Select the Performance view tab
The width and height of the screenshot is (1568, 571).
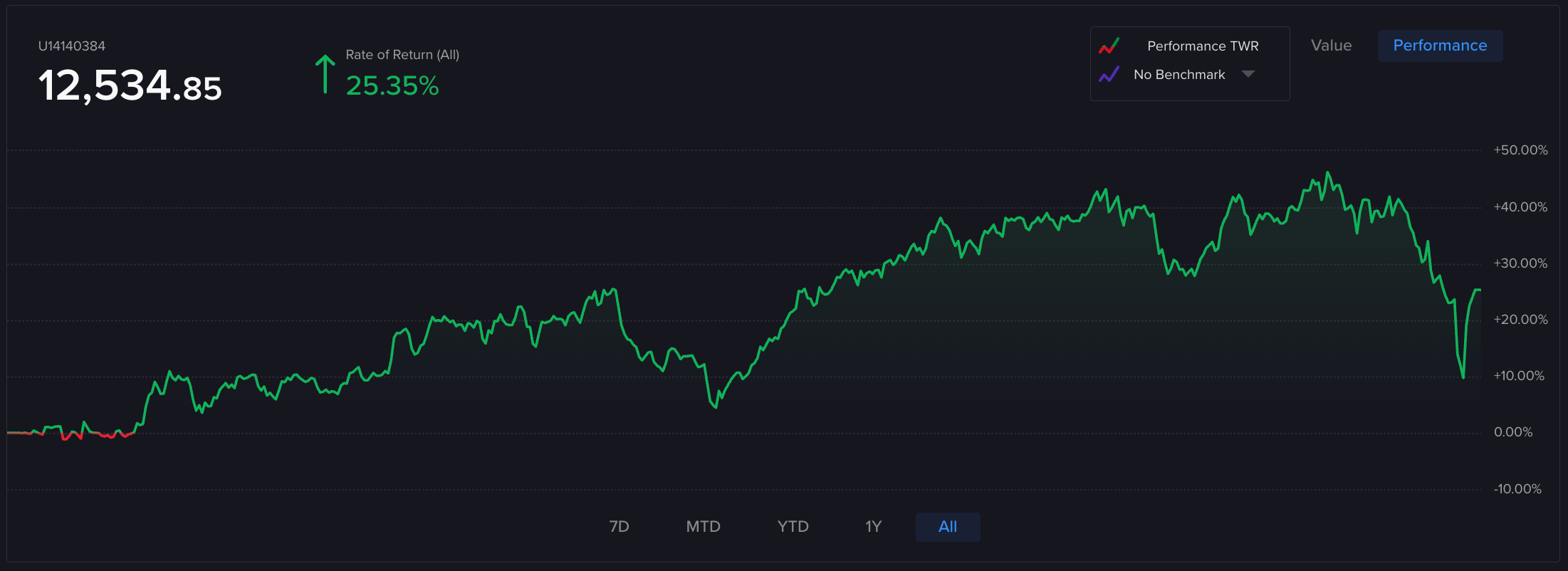tap(1440, 46)
